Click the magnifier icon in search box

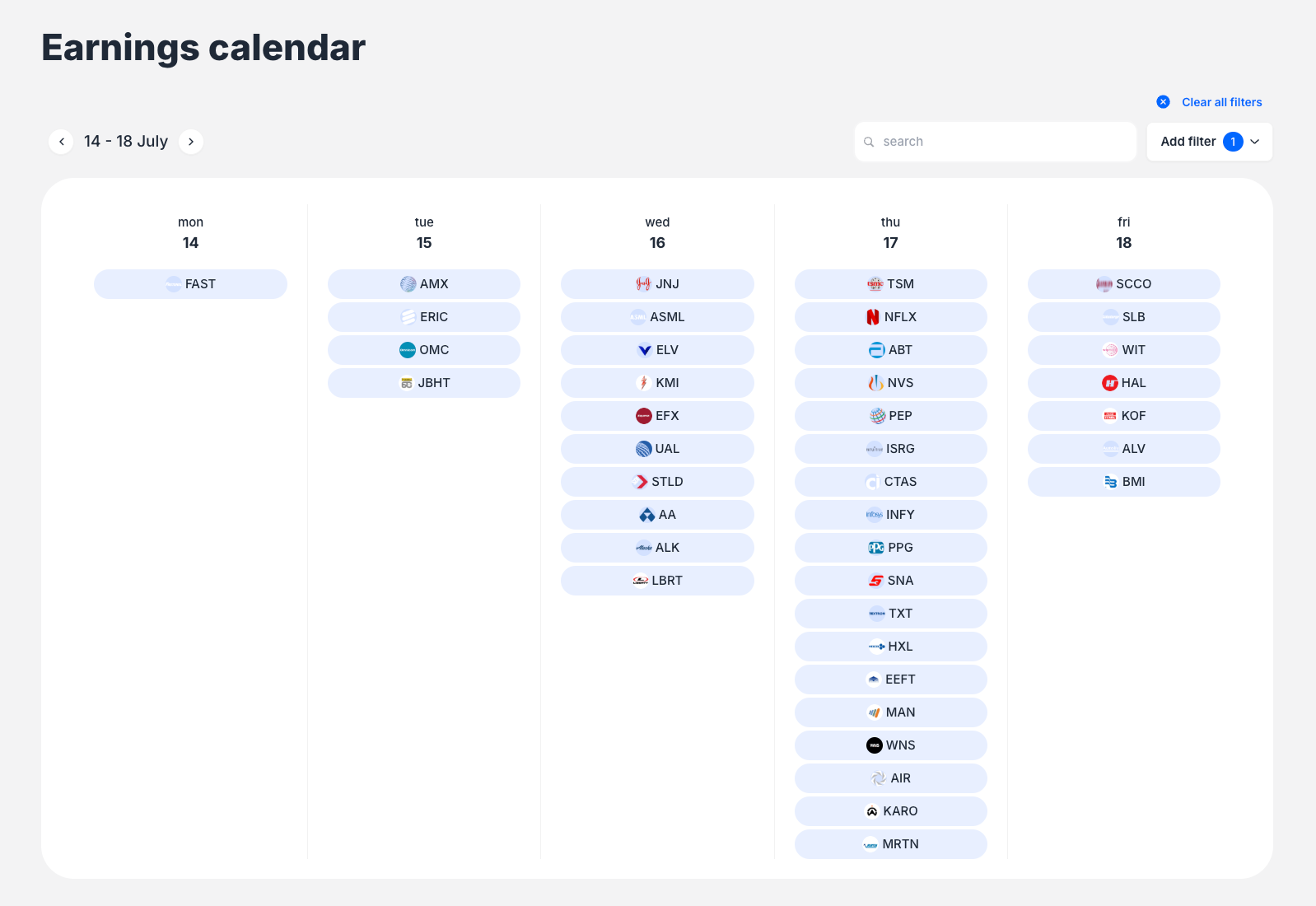[x=869, y=142]
